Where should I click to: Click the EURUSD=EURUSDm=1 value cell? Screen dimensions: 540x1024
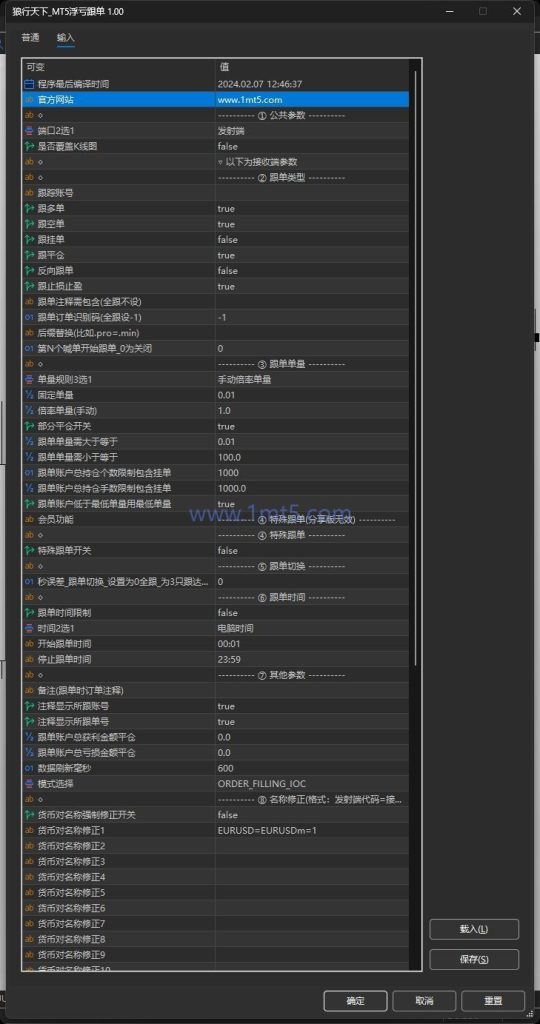[313, 831]
